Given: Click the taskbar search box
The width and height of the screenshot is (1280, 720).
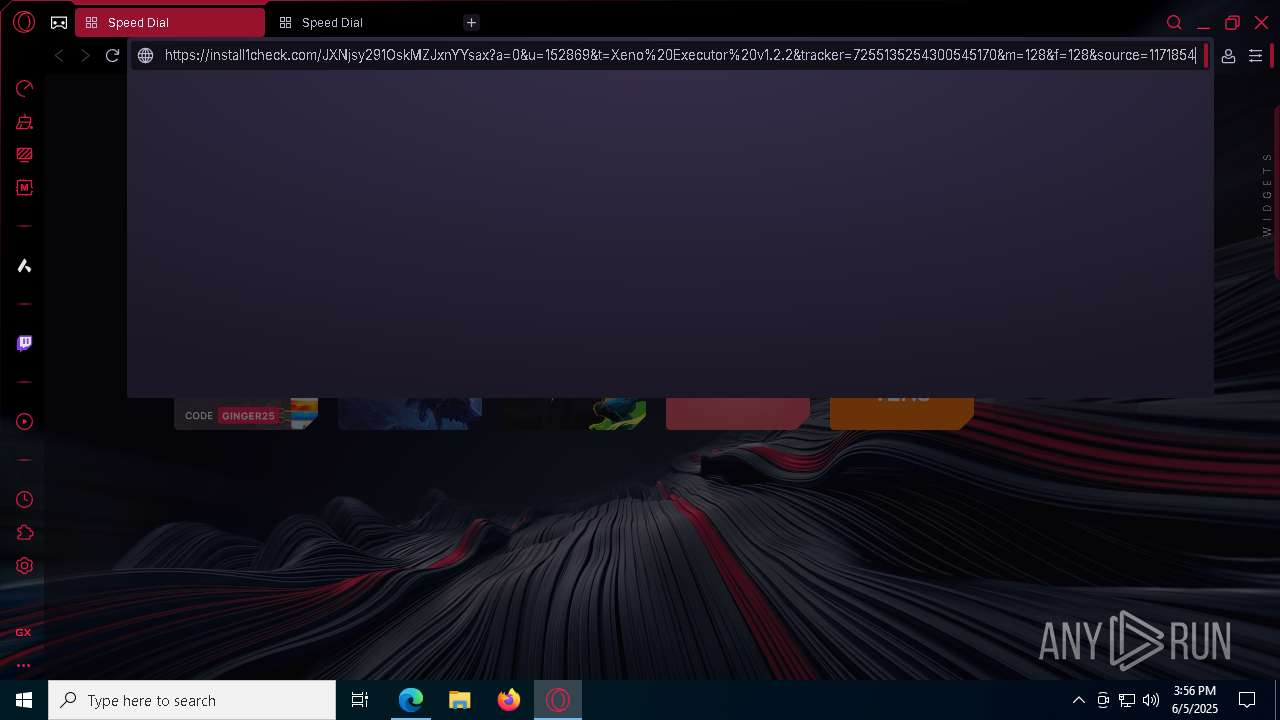Looking at the screenshot, I should point(192,700).
